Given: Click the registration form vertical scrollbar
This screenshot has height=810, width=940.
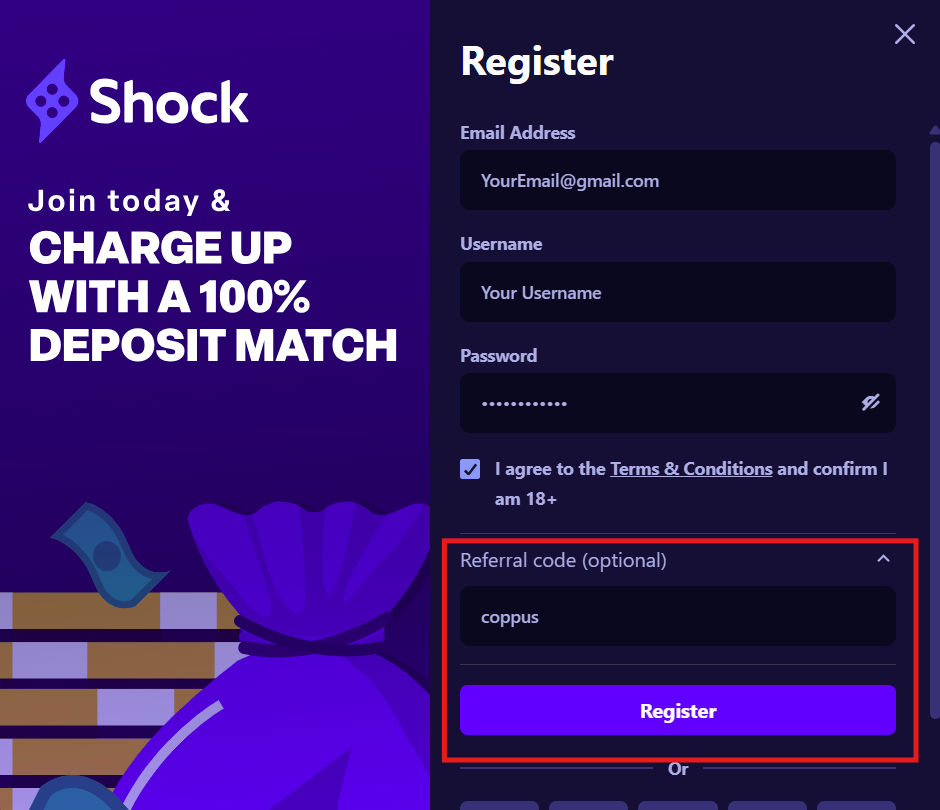Looking at the screenshot, I should (x=934, y=400).
